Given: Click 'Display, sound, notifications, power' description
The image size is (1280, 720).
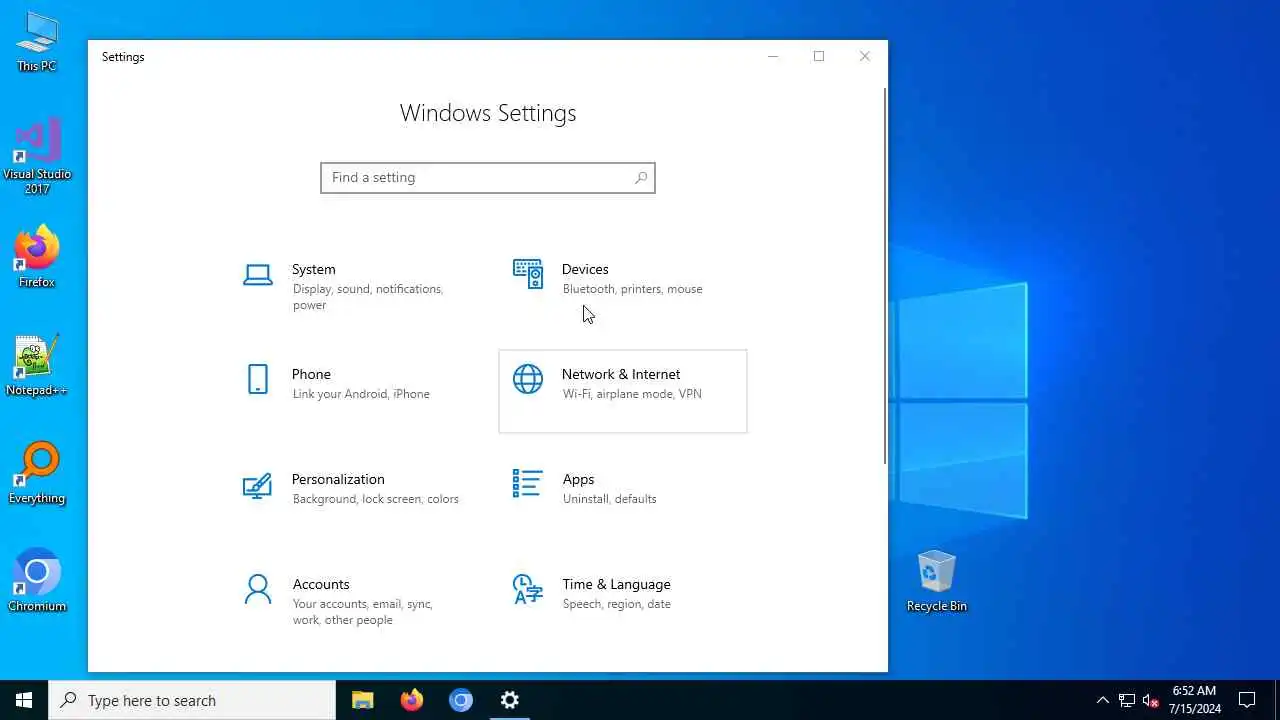Looking at the screenshot, I should pyautogui.click(x=368, y=297).
